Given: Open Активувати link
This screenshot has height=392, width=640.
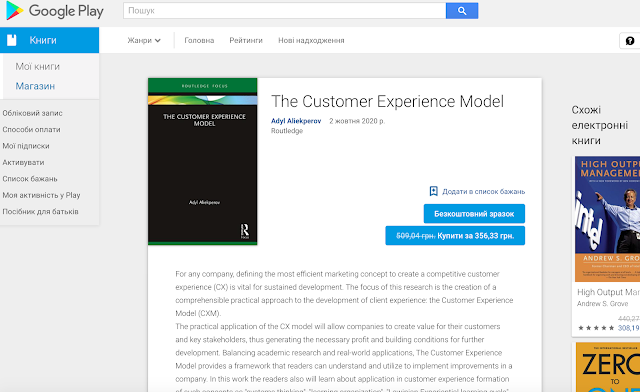Looking at the screenshot, I should 23,163.
